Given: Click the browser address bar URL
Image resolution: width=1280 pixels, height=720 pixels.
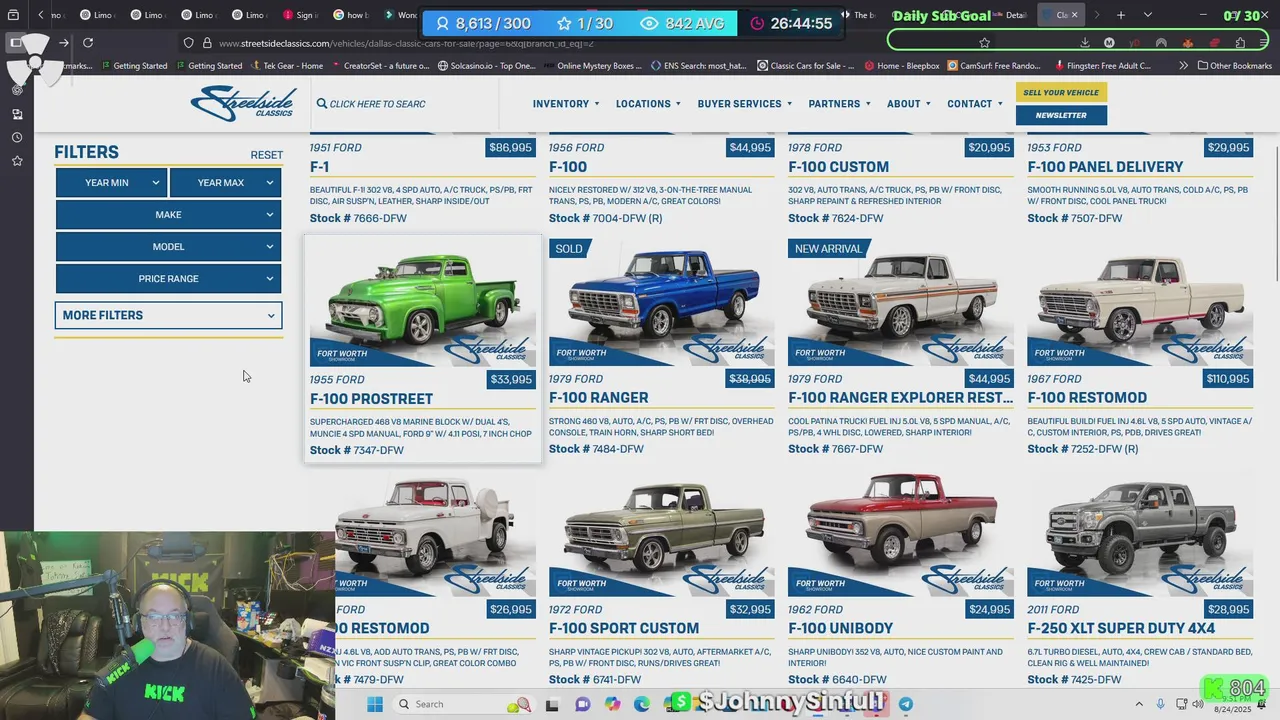Looking at the screenshot, I should click(x=406, y=43).
